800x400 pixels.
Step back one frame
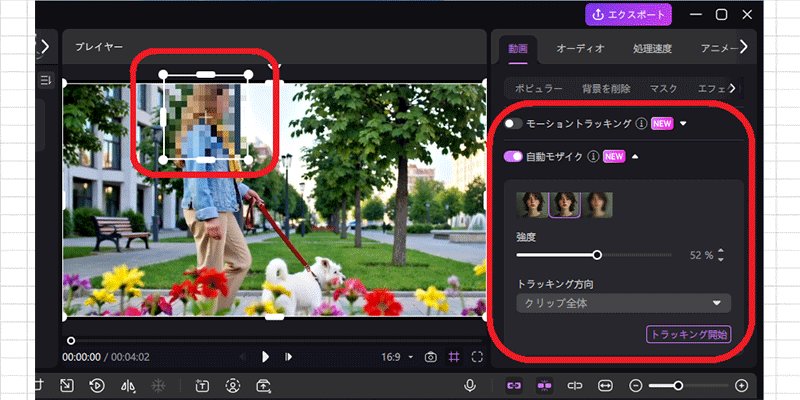click(x=243, y=357)
